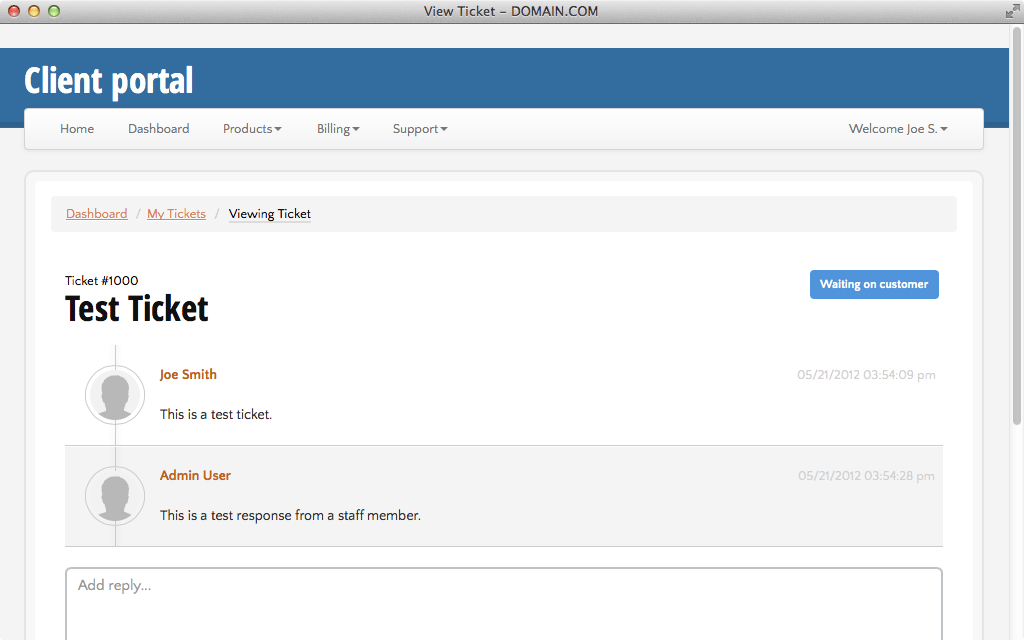The width and height of the screenshot is (1024, 640).
Task: Click the green zoom button
Action: [x=54, y=11]
